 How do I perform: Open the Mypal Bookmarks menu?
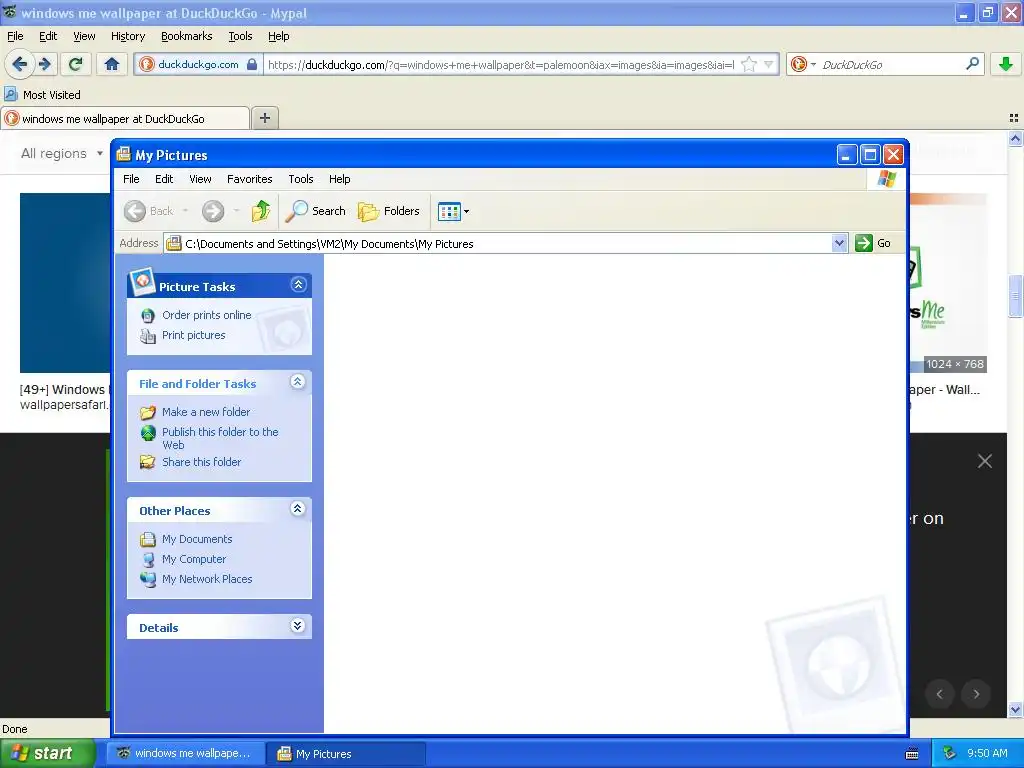pyautogui.click(x=187, y=36)
